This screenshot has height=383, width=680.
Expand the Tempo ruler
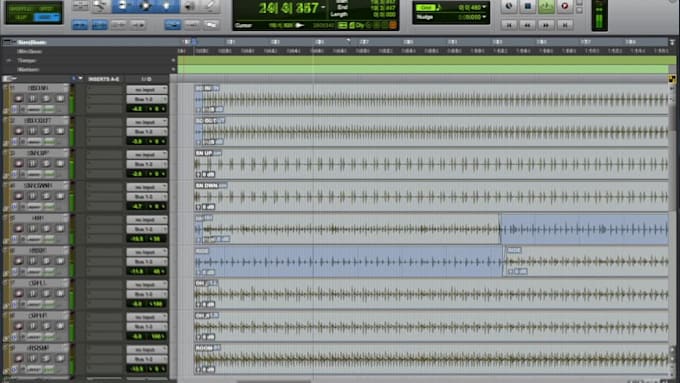tap(8, 61)
